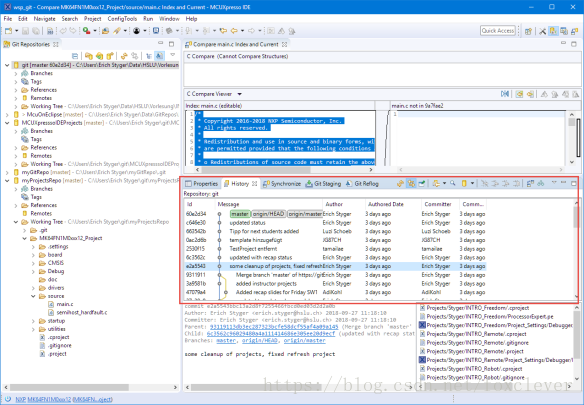
Task: Click the New wizard icon in main toolbar
Action: [8, 31]
